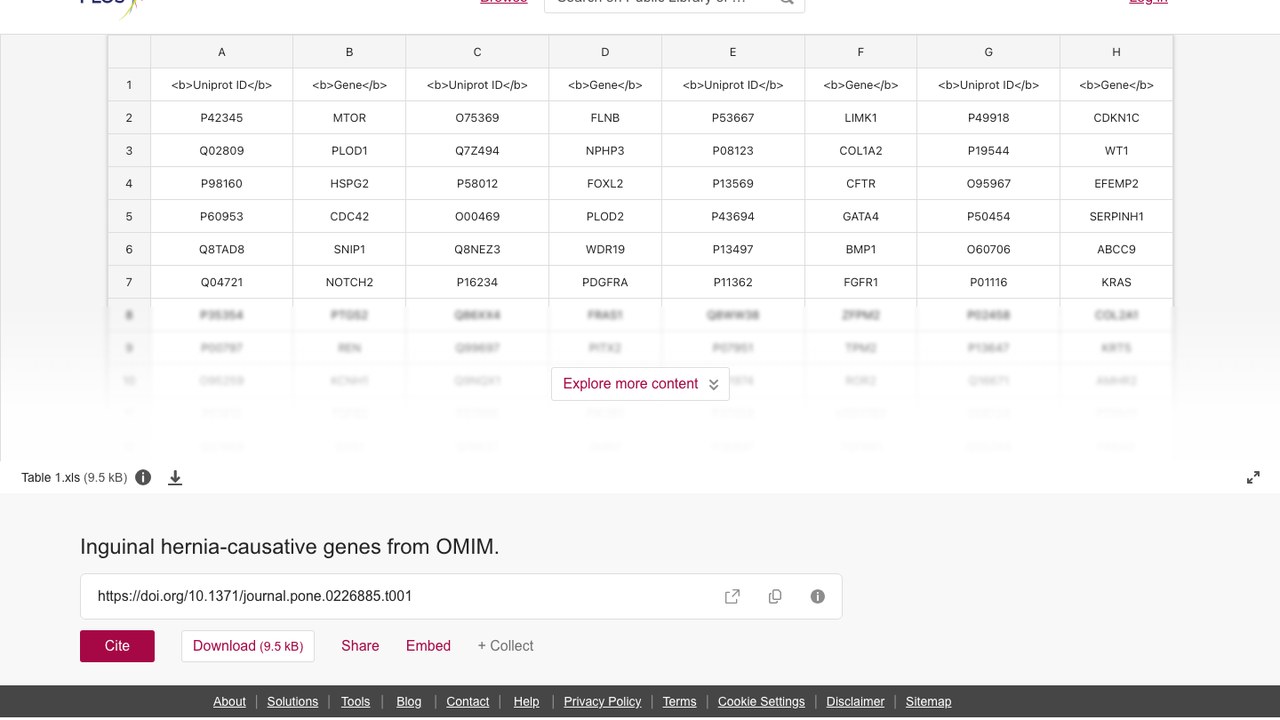Add the item via + Collect

pyautogui.click(x=505, y=646)
